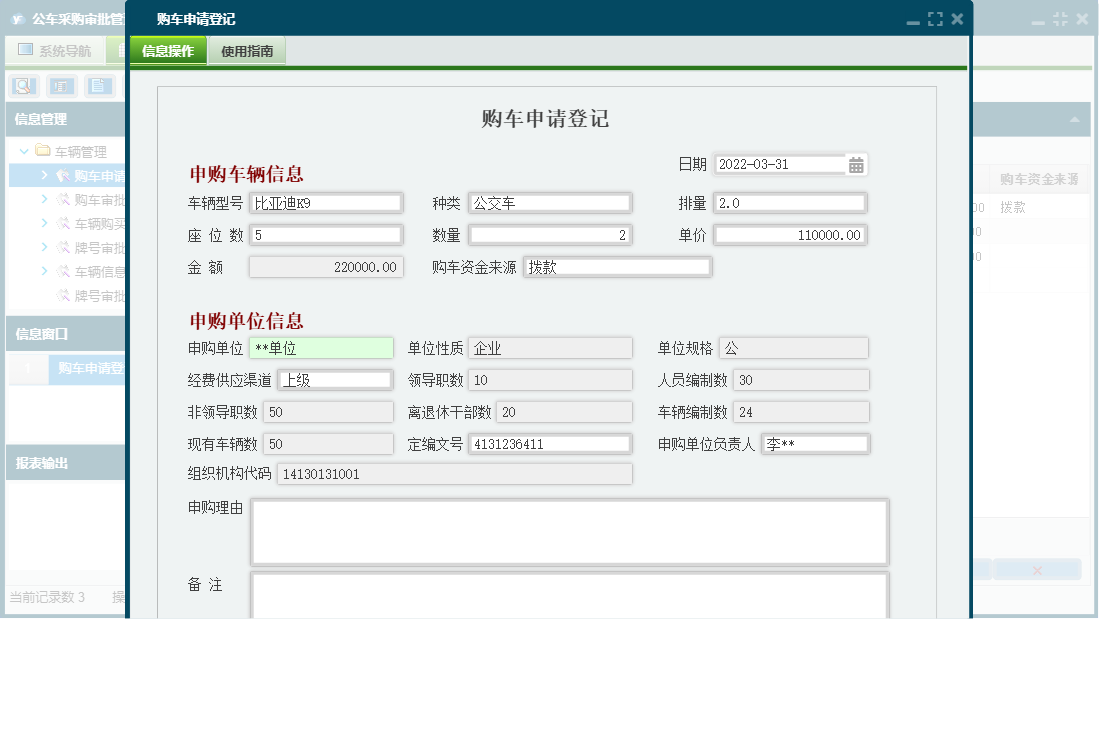Expand the 牌号审批 tree item
This screenshot has height=740, width=1099.
point(44,244)
